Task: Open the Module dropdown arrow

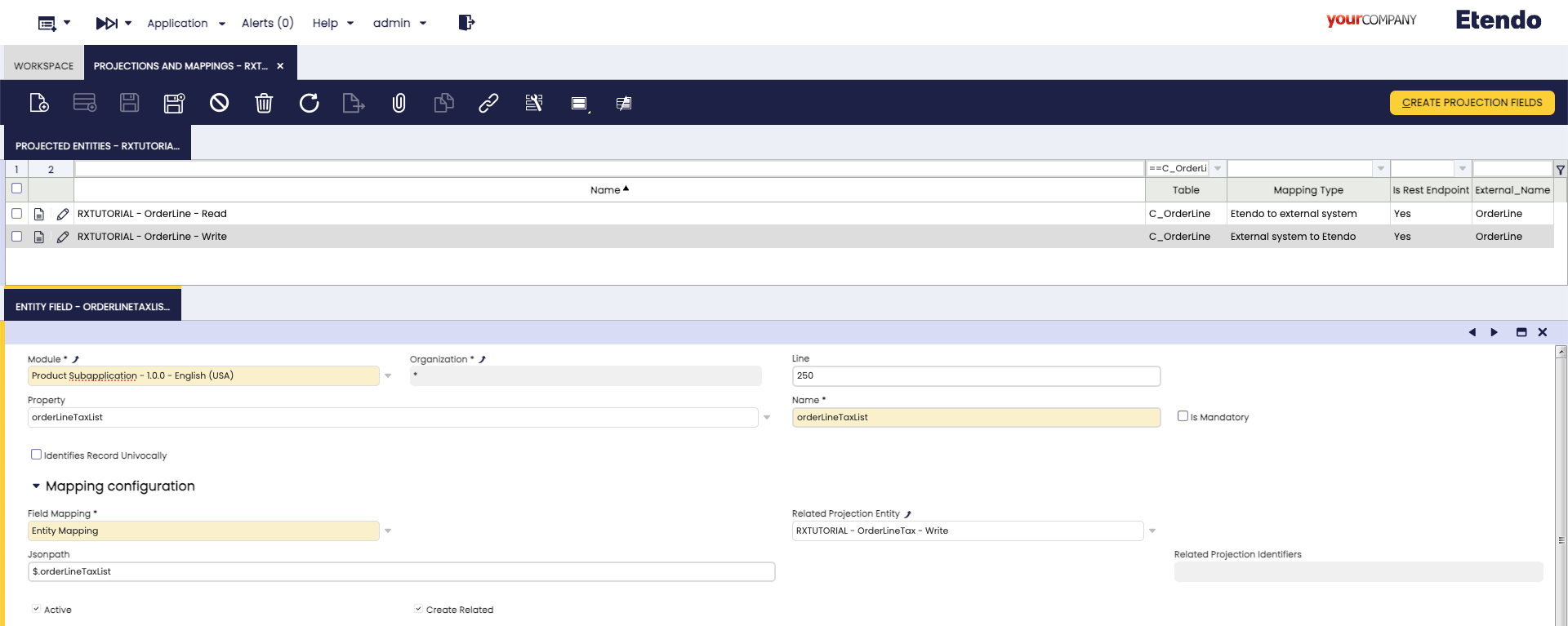Action: pos(388,376)
